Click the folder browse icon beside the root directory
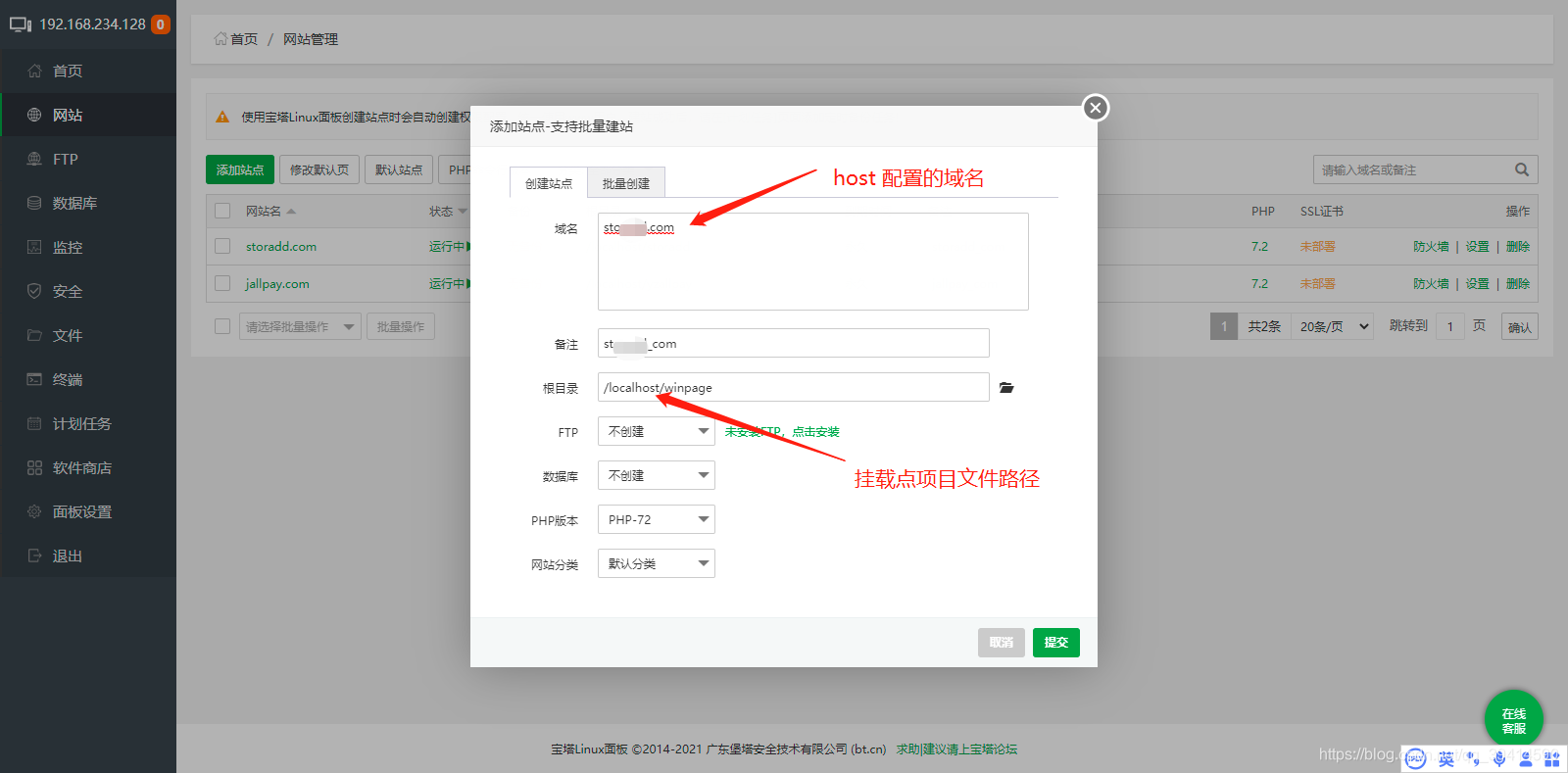Screen dimensions: 1568x773 click(x=1006, y=388)
